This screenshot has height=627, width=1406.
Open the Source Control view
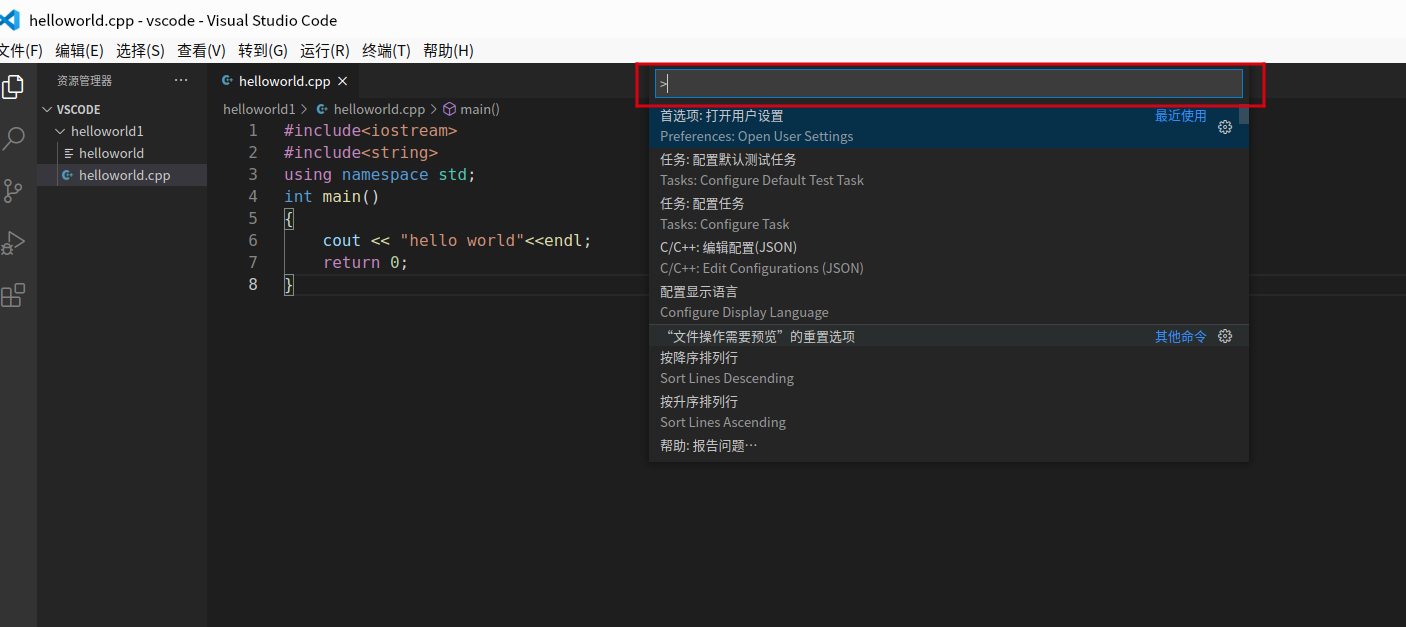[x=14, y=191]
